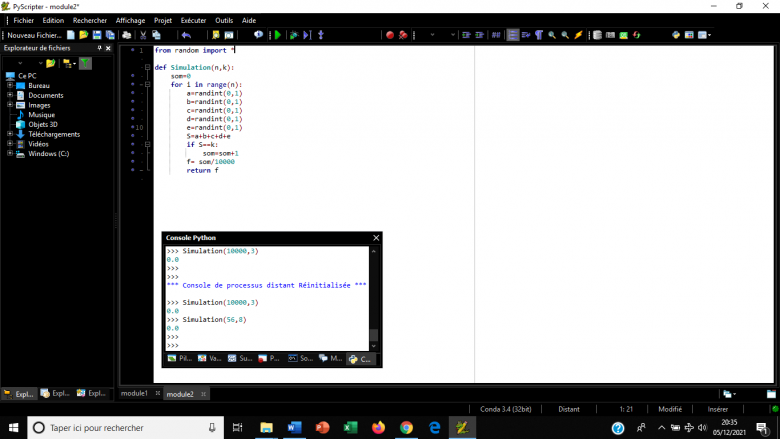Click the Undo arrow toolbar icon
780x439 pixels.
pos(186,35)
